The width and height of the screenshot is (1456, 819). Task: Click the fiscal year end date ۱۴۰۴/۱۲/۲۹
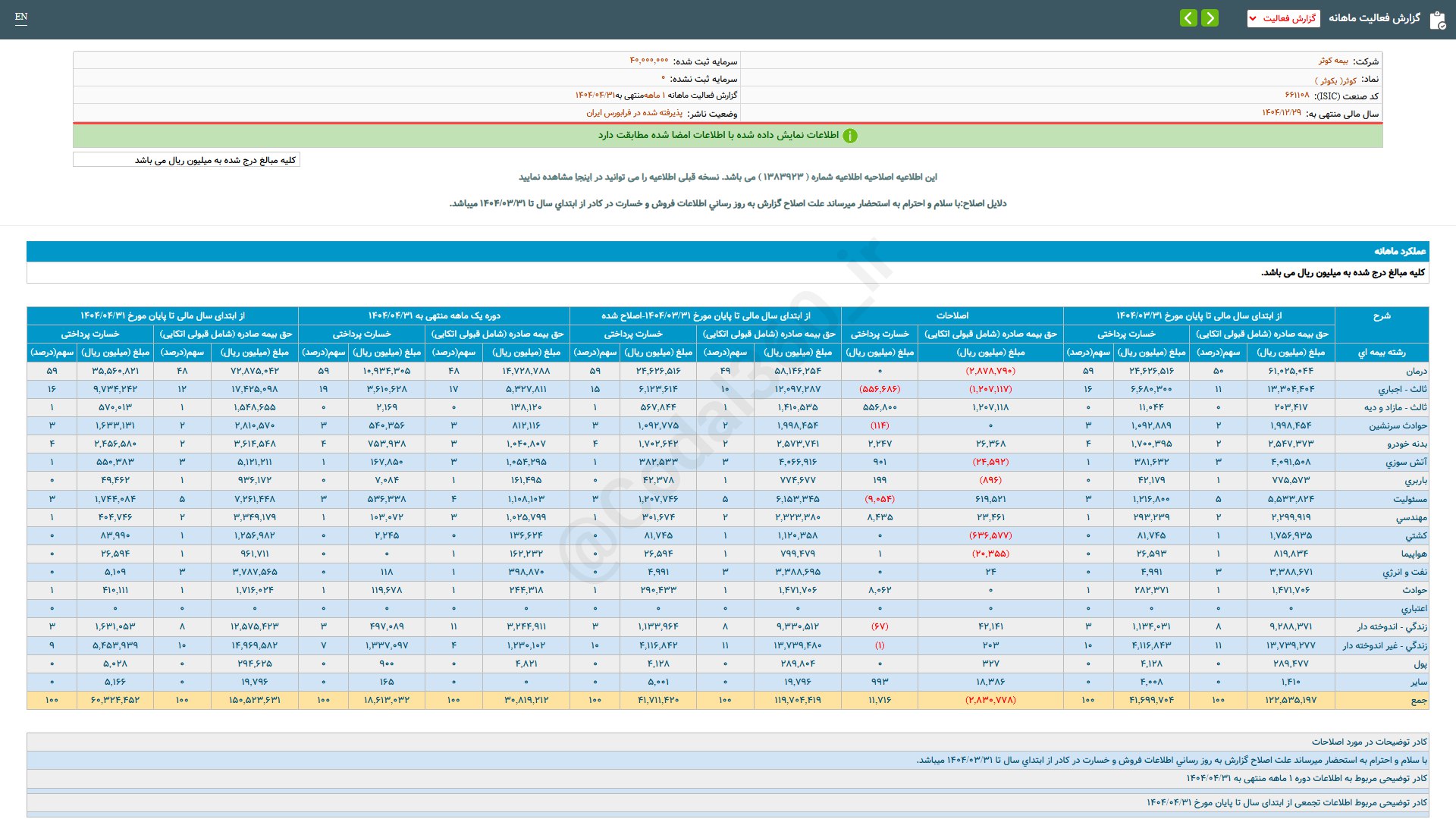1282,113
